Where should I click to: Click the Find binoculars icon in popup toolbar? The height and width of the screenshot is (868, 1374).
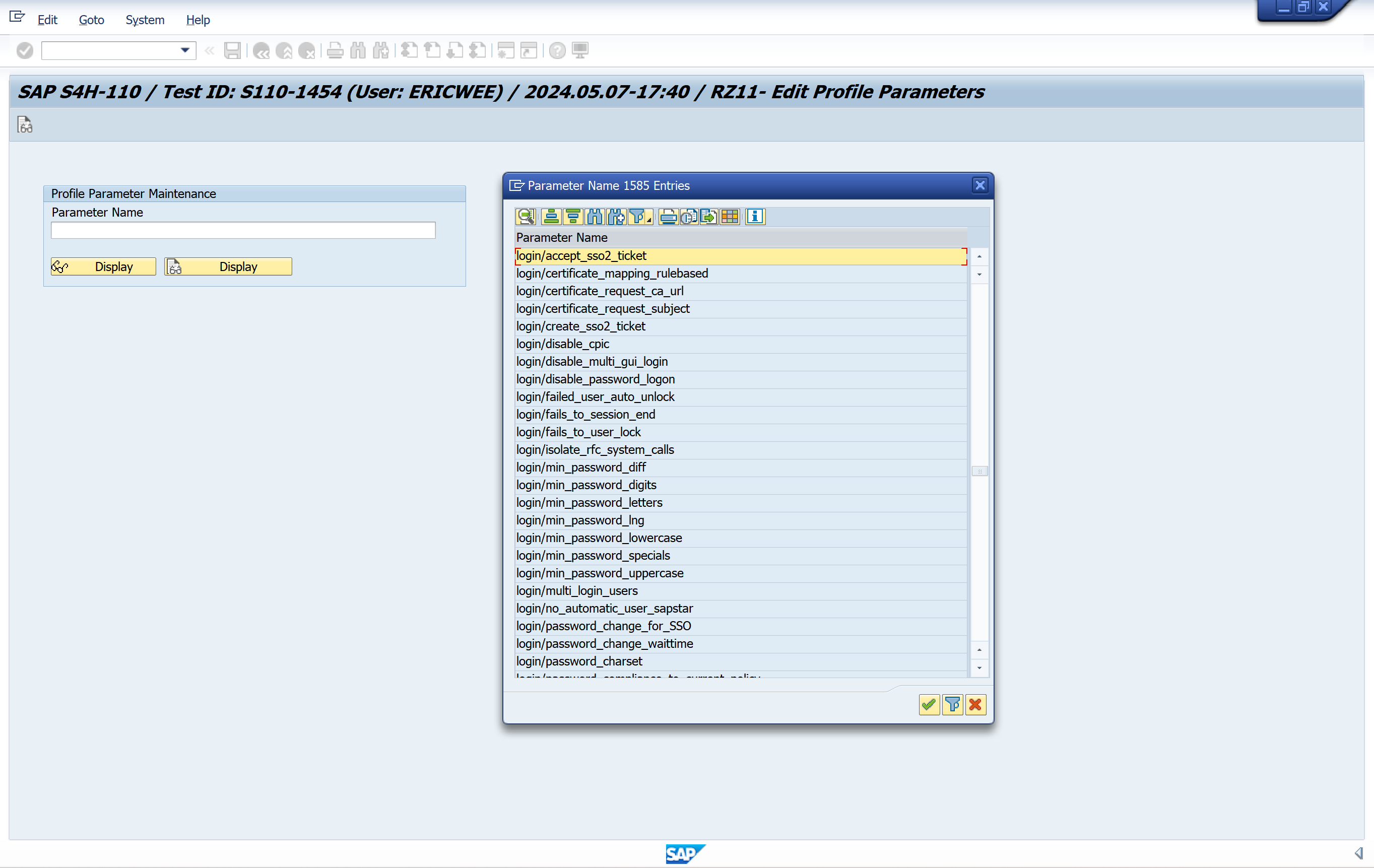(595, 216)
